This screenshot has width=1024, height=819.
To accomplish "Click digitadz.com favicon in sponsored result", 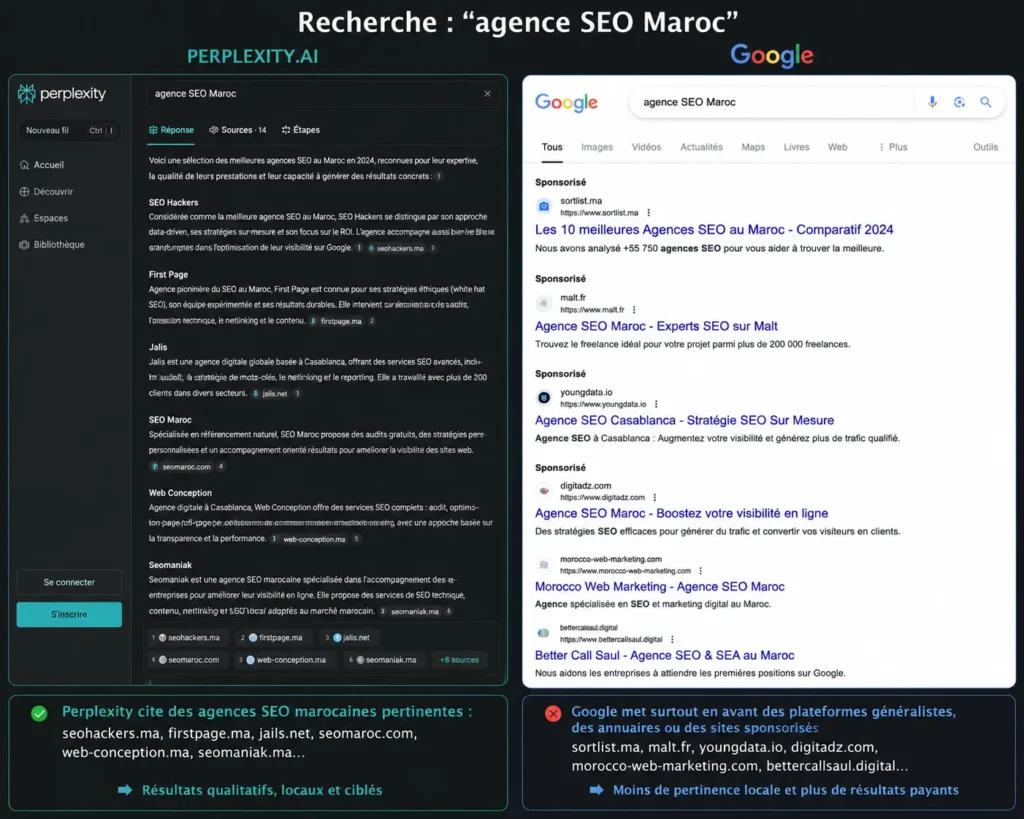I will (543, 491).
